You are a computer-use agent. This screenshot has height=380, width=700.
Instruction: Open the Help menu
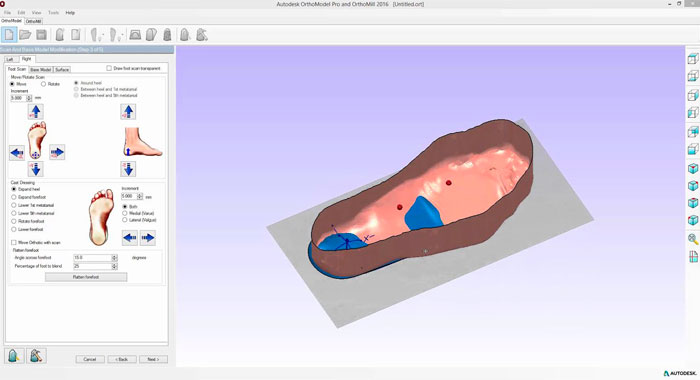pos(70,13)
